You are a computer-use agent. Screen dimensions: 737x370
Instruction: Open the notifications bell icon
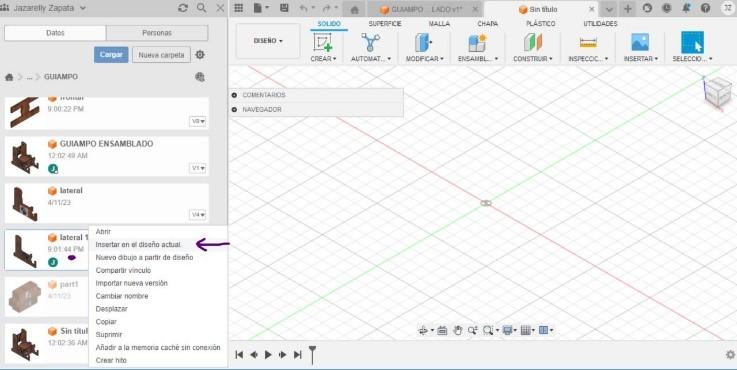tap(686, 8)
